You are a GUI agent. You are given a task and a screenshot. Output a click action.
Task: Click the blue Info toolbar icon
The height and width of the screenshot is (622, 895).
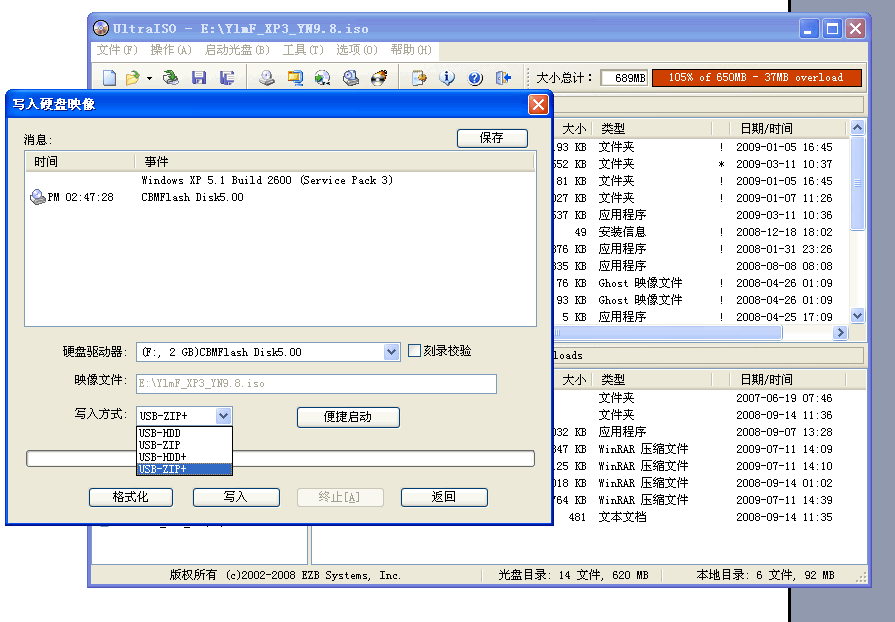tap(448, 78)
